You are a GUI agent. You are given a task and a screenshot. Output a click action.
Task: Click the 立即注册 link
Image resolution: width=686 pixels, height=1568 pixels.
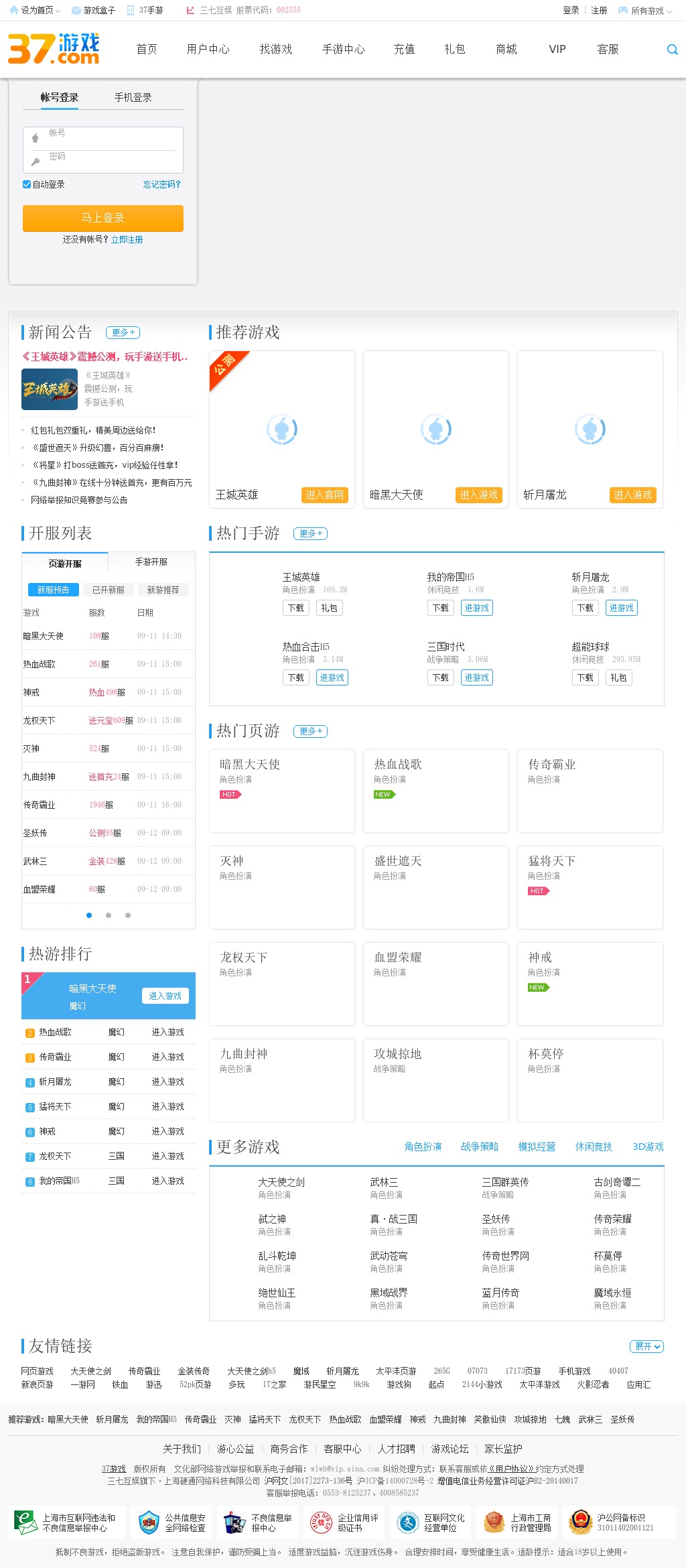tap(127, 239)
